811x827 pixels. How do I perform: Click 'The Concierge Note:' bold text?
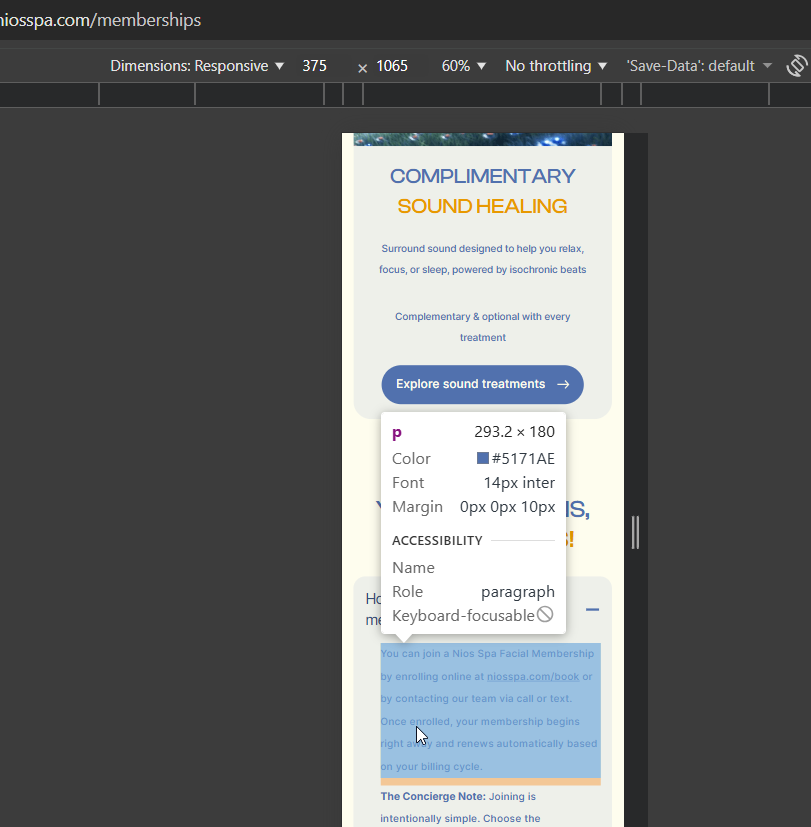click(433, 796)
